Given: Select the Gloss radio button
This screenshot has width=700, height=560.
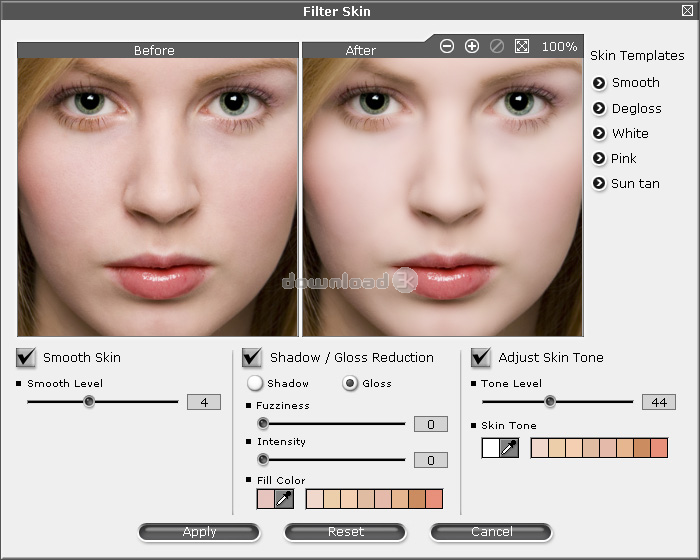Looking at the screenshot, I should coord(350,383).
